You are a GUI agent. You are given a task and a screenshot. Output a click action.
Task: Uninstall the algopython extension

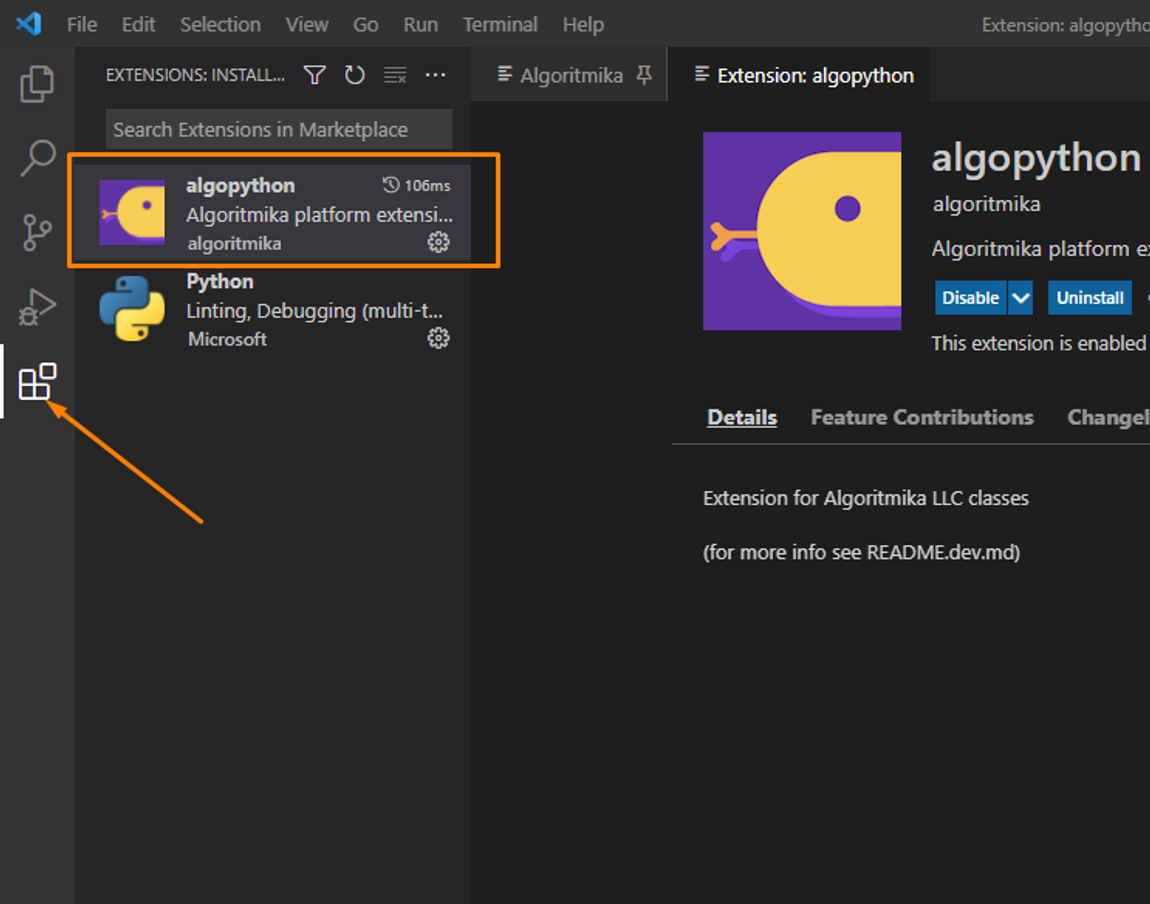click(1090, 298)
